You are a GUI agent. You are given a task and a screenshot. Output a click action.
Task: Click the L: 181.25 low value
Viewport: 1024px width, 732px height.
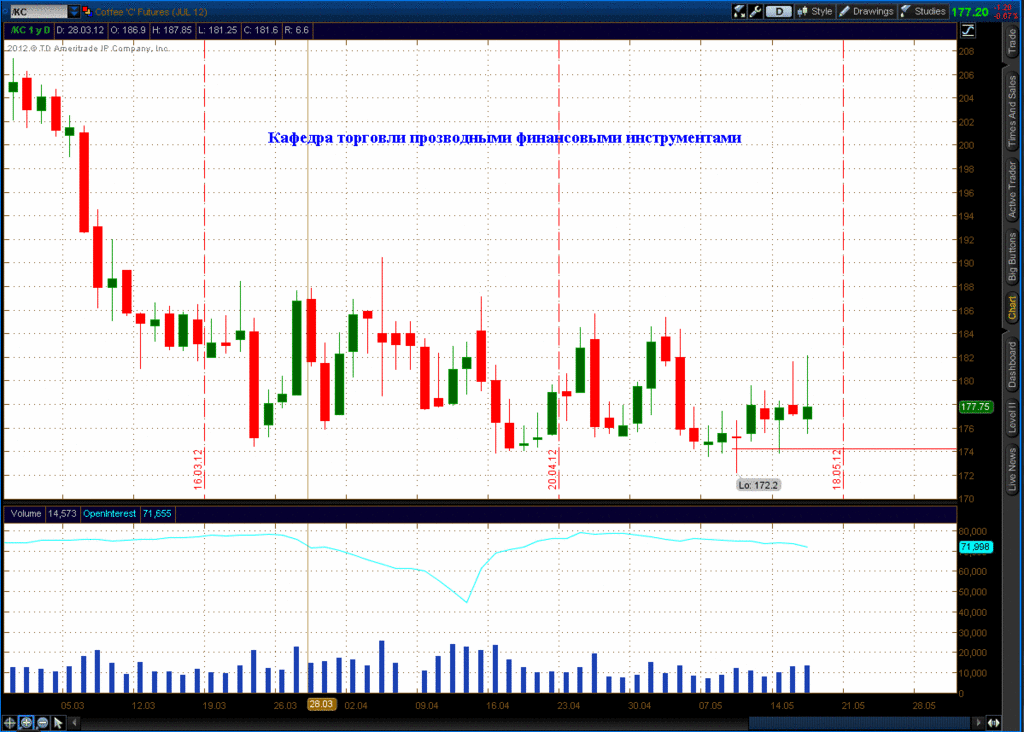coord(217,30)
